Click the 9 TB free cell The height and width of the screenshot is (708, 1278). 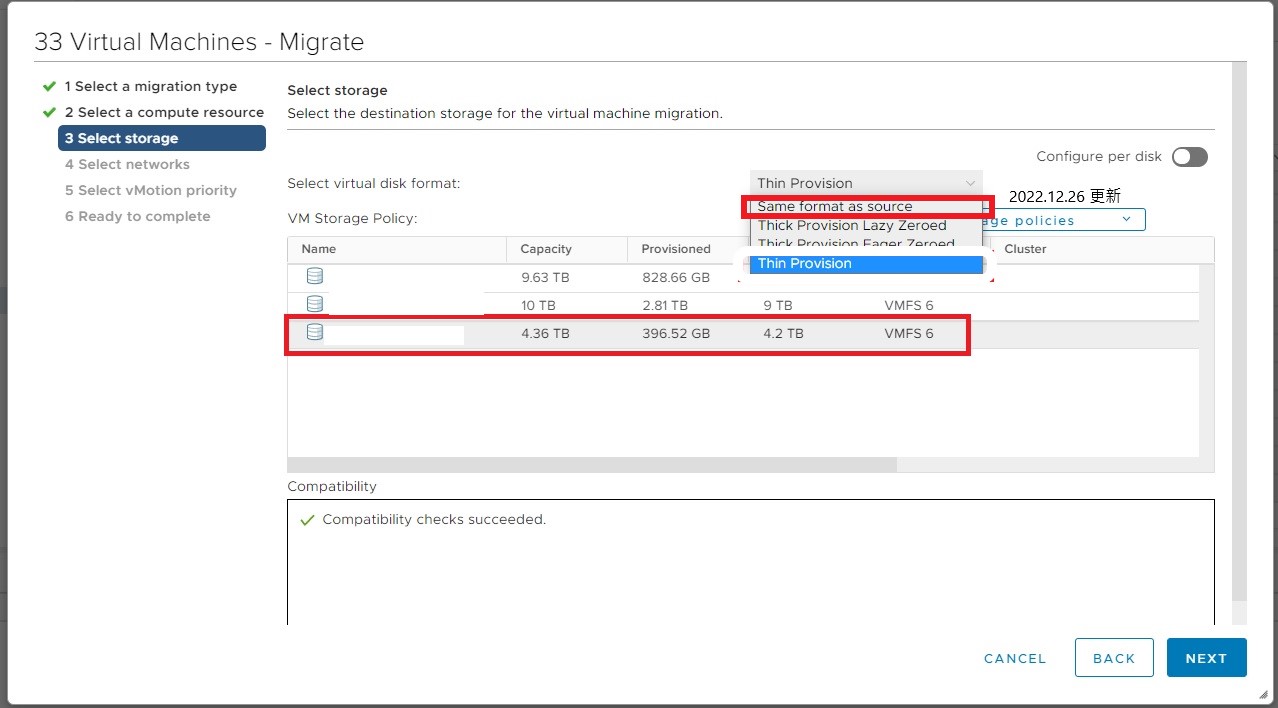777,305
